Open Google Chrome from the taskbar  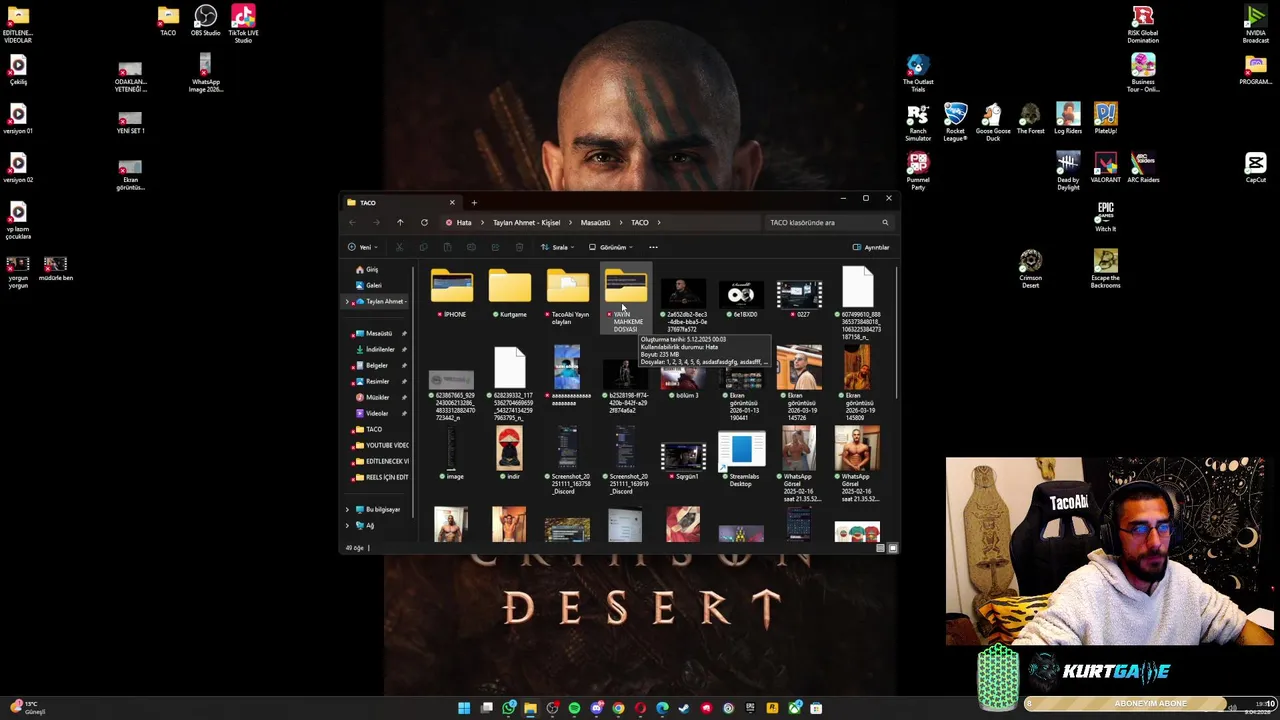point(618,708)
